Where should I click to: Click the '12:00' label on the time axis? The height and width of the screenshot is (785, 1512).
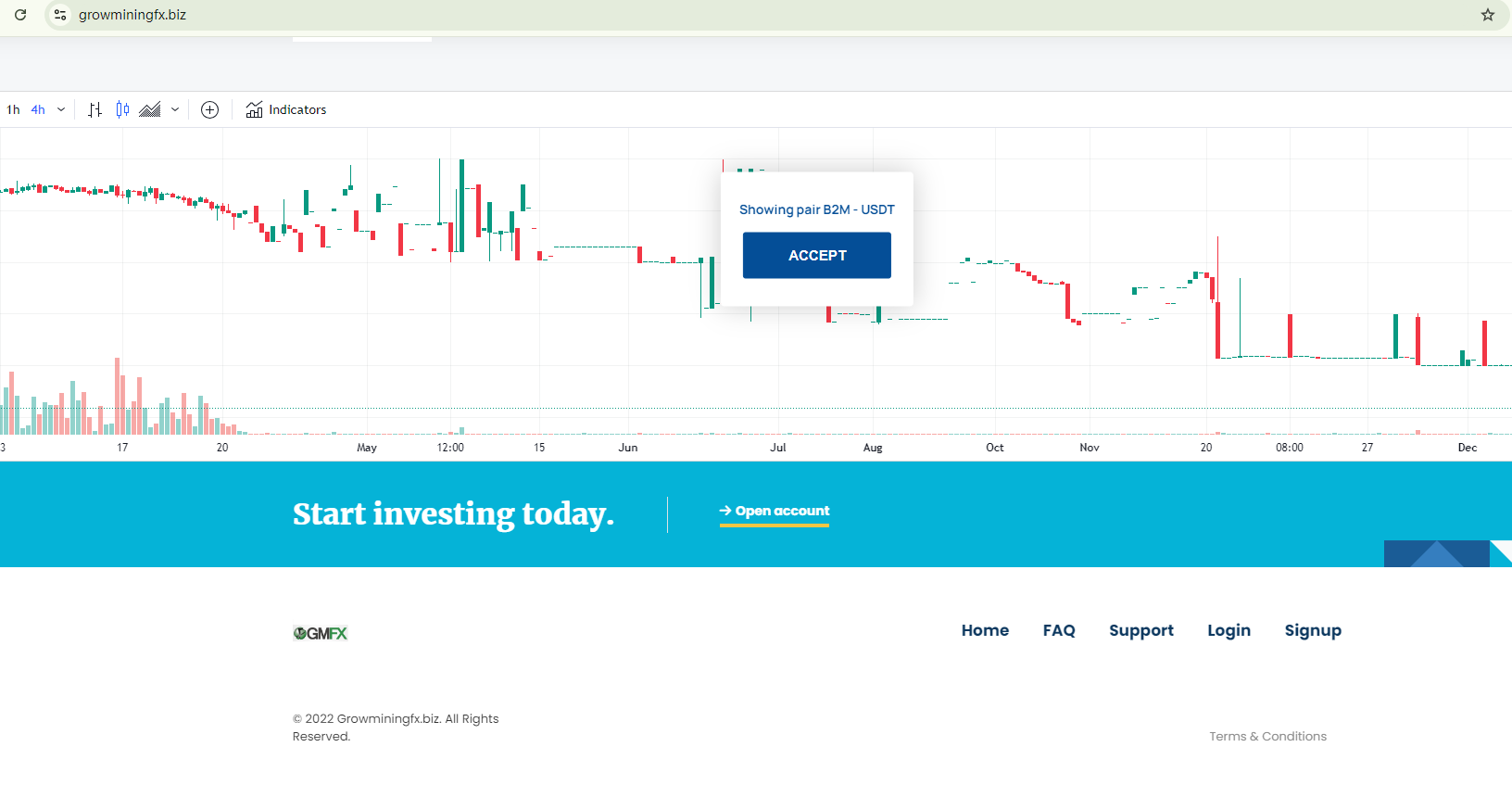450,448
